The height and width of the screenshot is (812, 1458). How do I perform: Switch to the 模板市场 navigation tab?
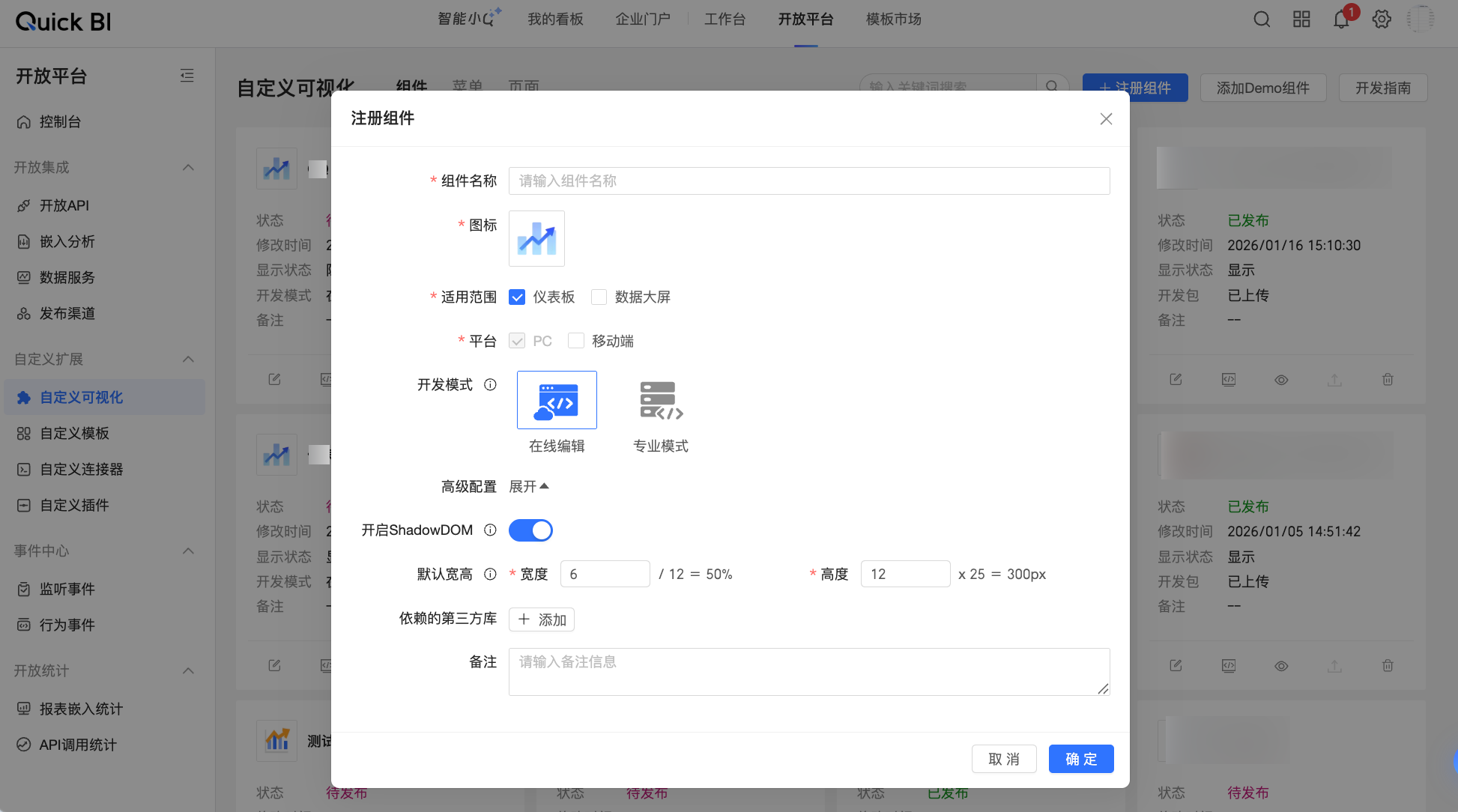[892, 19]
